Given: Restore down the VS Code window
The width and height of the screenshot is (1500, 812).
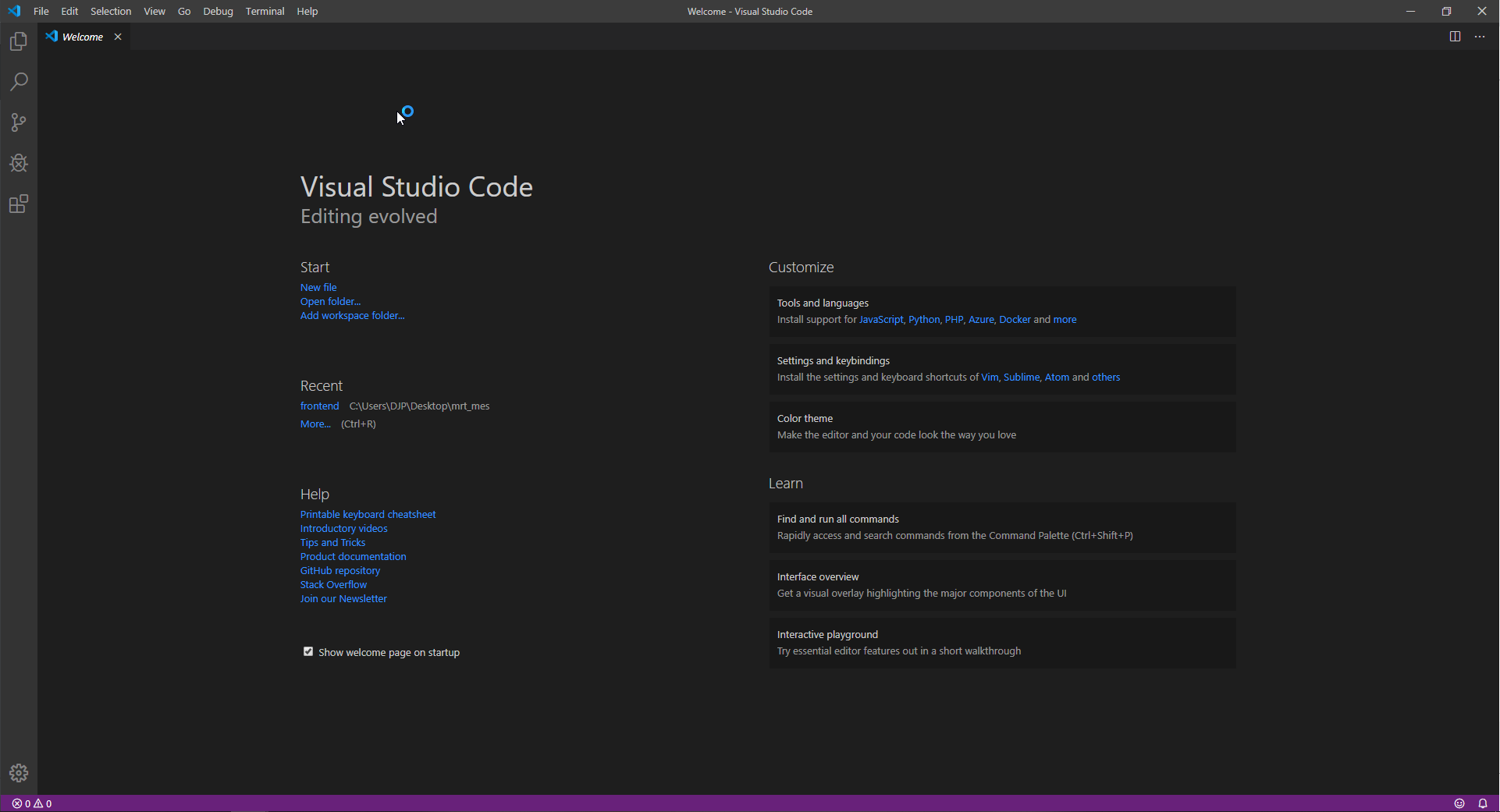Looking at the screenshot, I should 1446,11.
